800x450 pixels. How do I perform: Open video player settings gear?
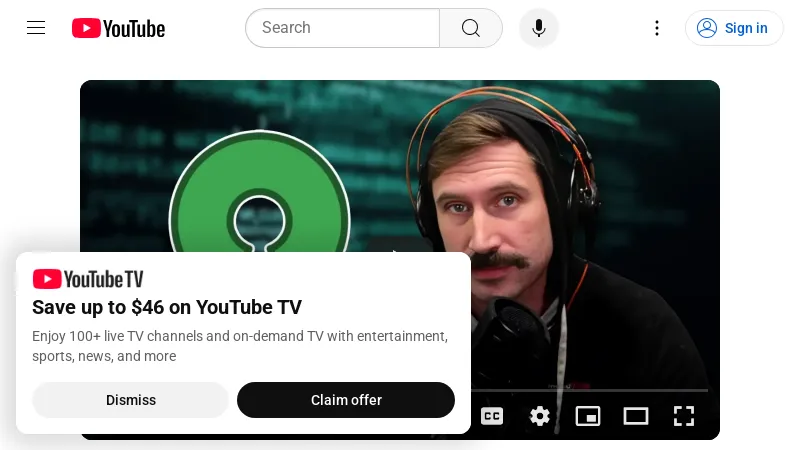540,416
